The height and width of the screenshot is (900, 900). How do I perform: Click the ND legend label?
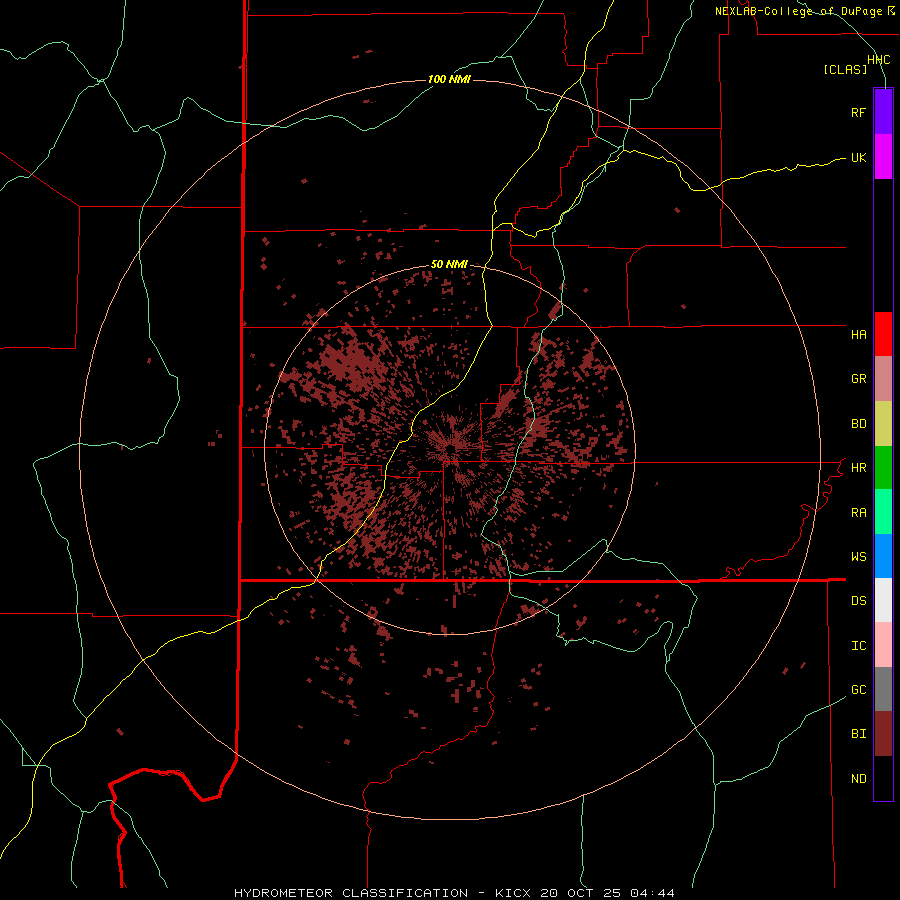[x=858, y=779]
